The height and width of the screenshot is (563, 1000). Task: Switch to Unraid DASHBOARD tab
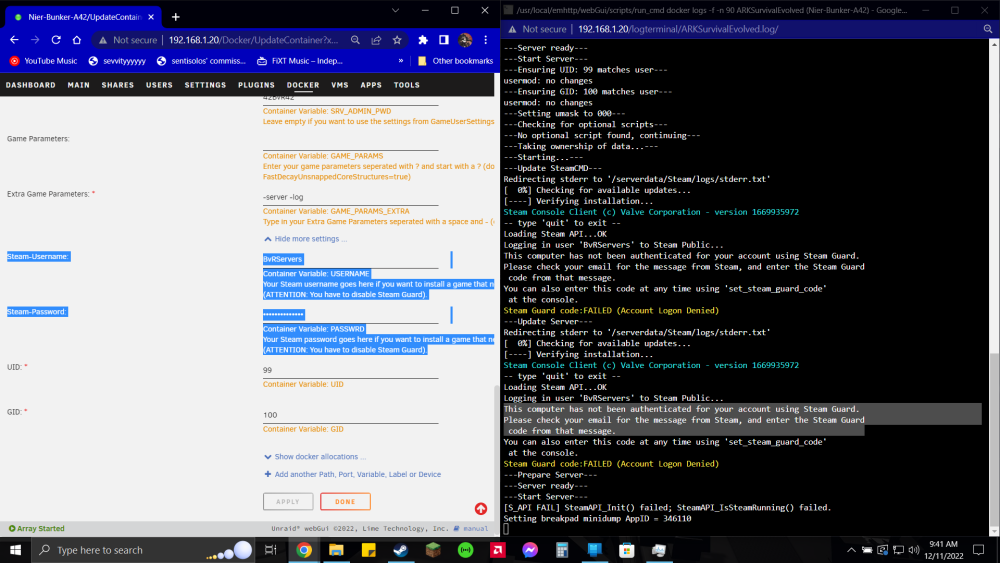pos(31,85)
